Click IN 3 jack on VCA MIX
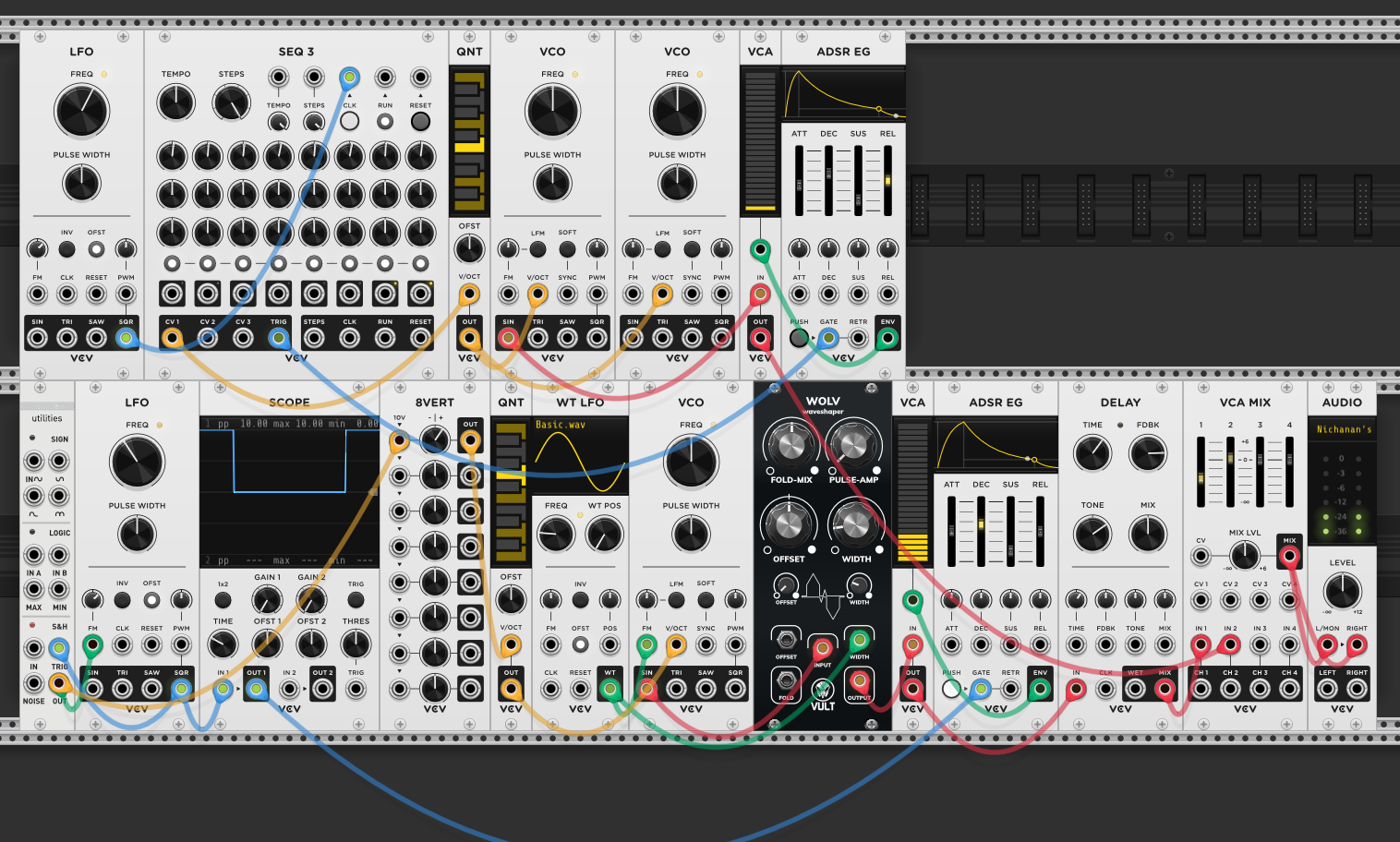This screenshot has height=842, width=1400. point(1260,644)
